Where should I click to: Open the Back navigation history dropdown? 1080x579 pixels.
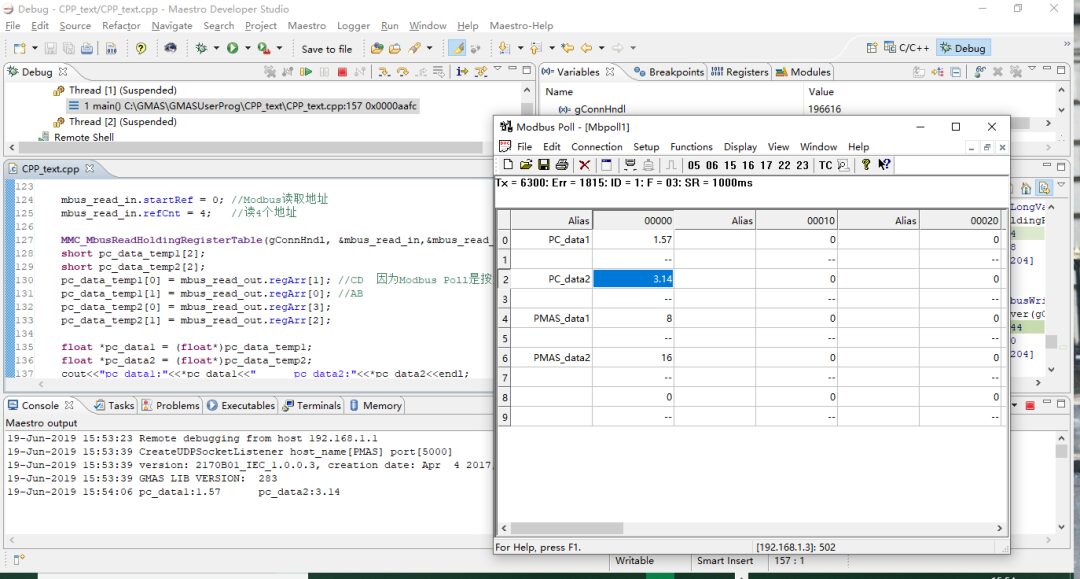coord(601,48)
